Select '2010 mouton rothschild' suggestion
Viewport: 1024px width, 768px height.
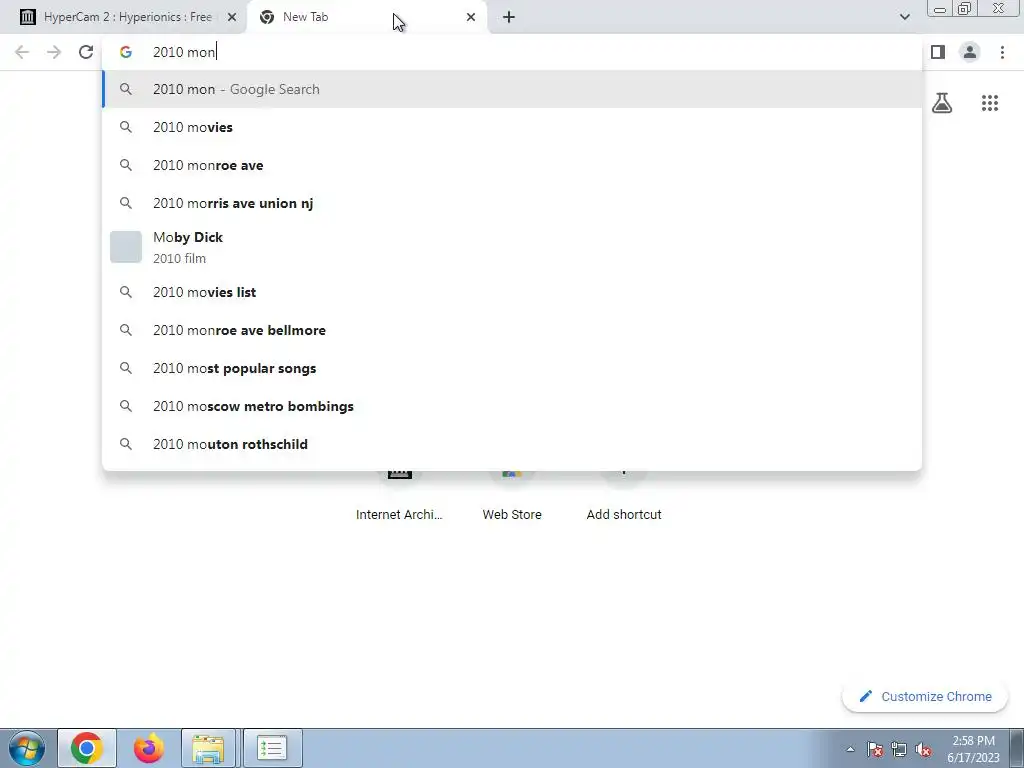click(x=512, y=444)
